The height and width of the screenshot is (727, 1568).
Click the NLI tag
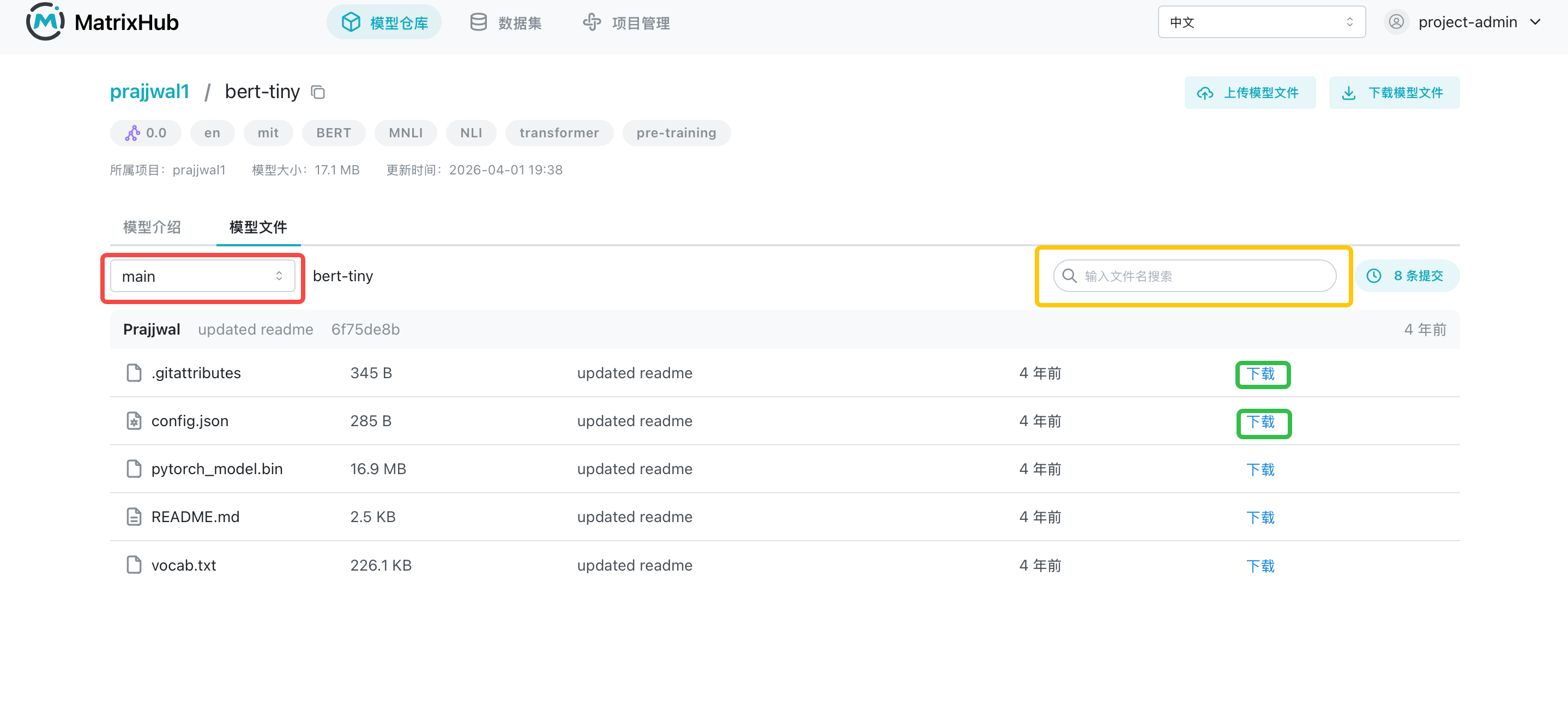[x=471, y=132]
